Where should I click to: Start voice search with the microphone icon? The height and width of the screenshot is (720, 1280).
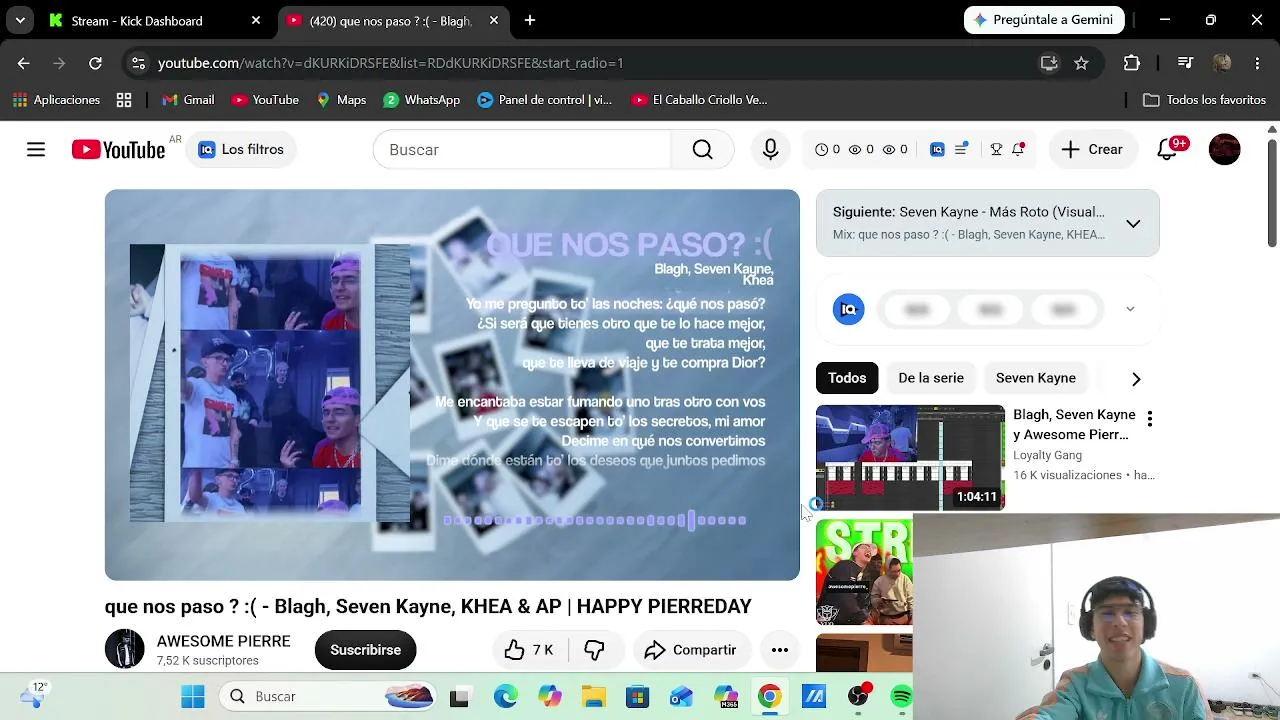(770, 150)
